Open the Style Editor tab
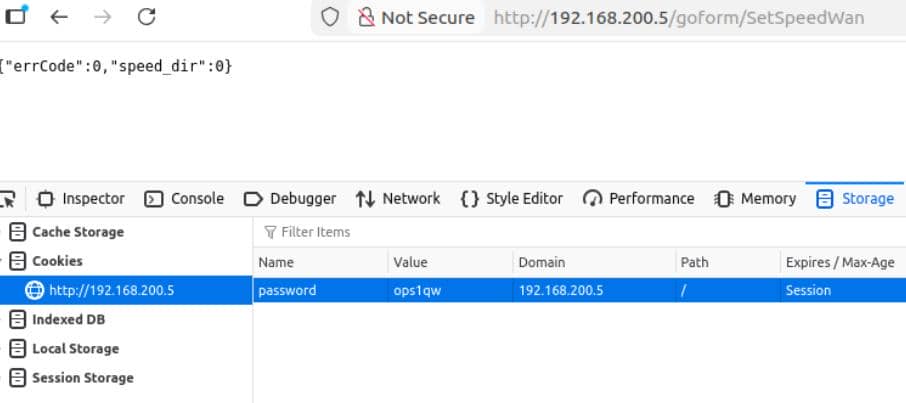Viewport: 906px width, 403px height. (512, 198)
